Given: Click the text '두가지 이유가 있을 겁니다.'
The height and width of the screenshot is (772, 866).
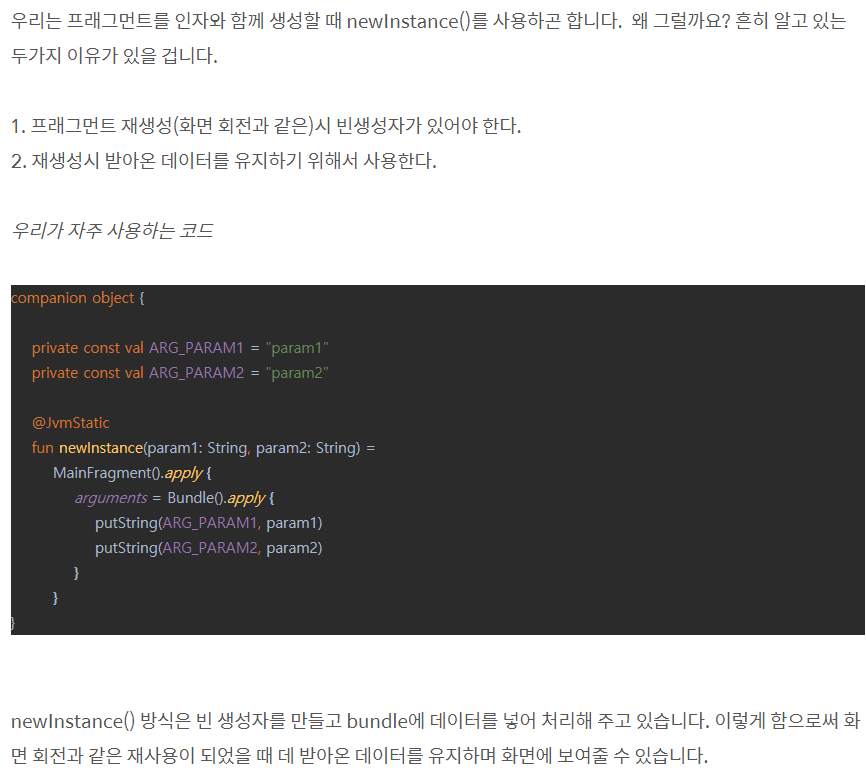Looking at the screenshot, I should [114, 55].
